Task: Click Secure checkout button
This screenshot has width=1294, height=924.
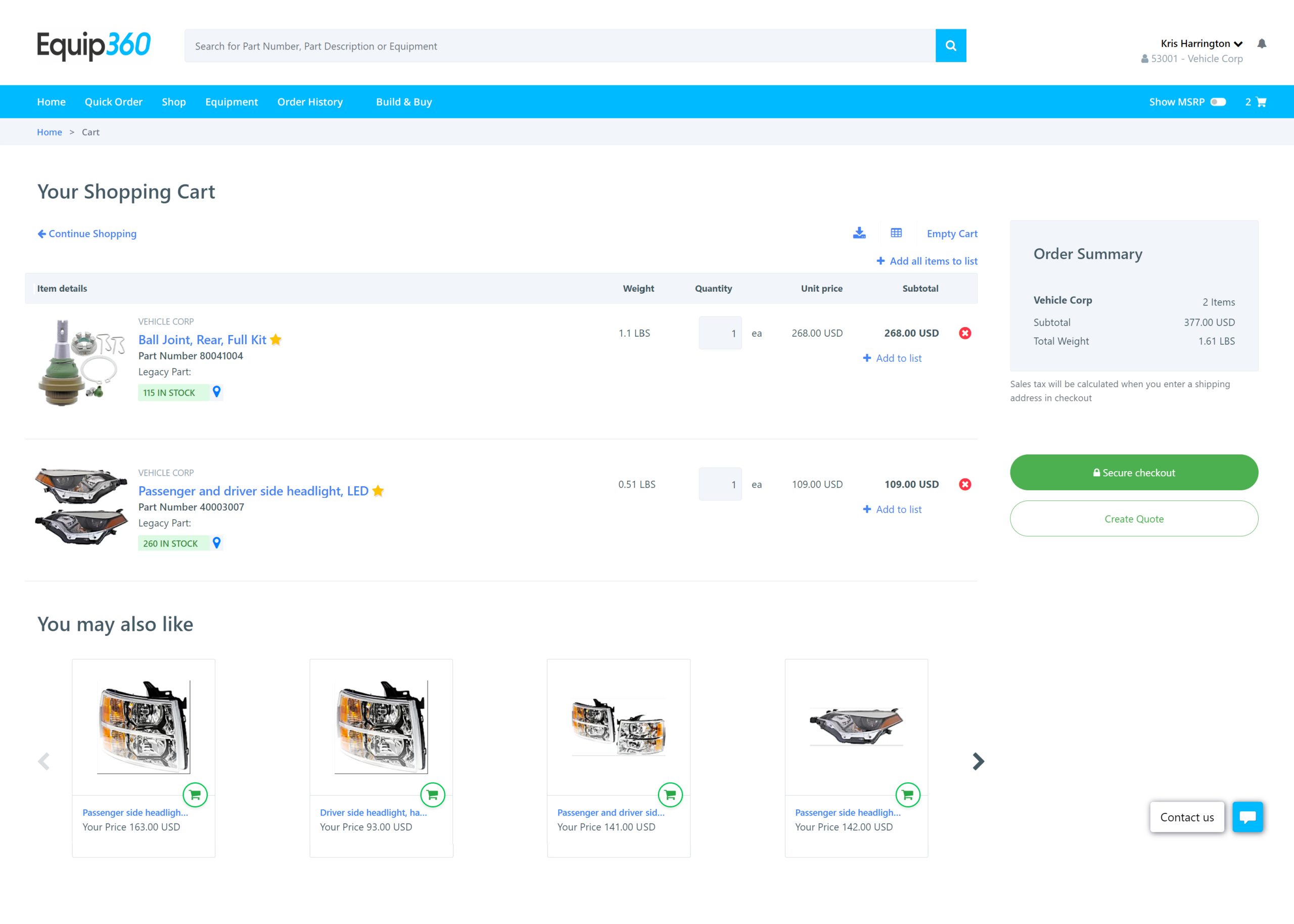Action: pos(1134,472)
